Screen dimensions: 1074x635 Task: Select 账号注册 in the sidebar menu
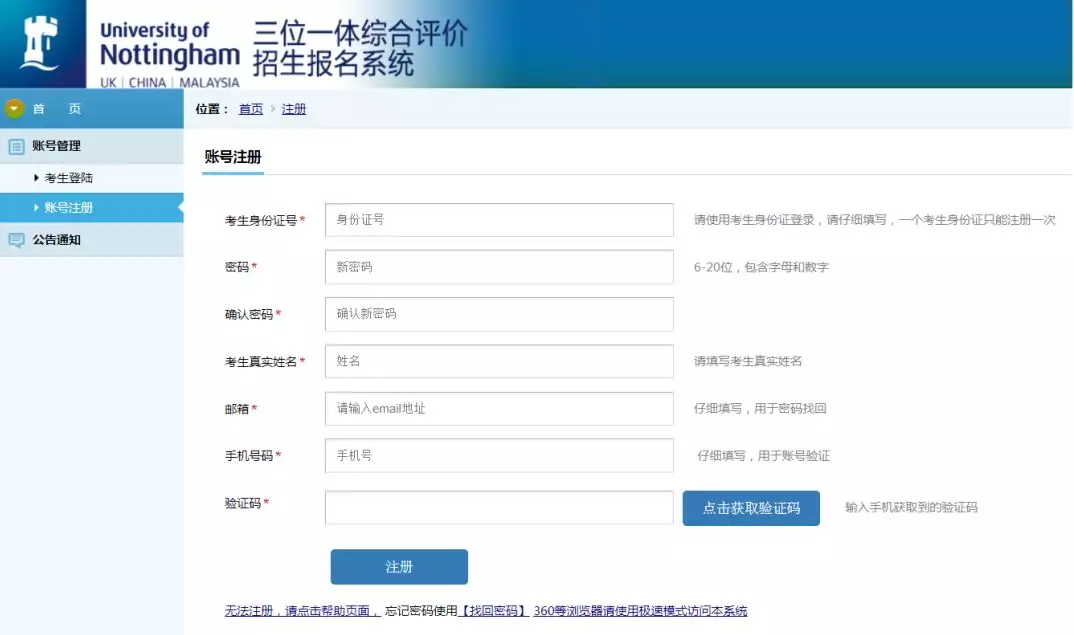tap(69, 208)
